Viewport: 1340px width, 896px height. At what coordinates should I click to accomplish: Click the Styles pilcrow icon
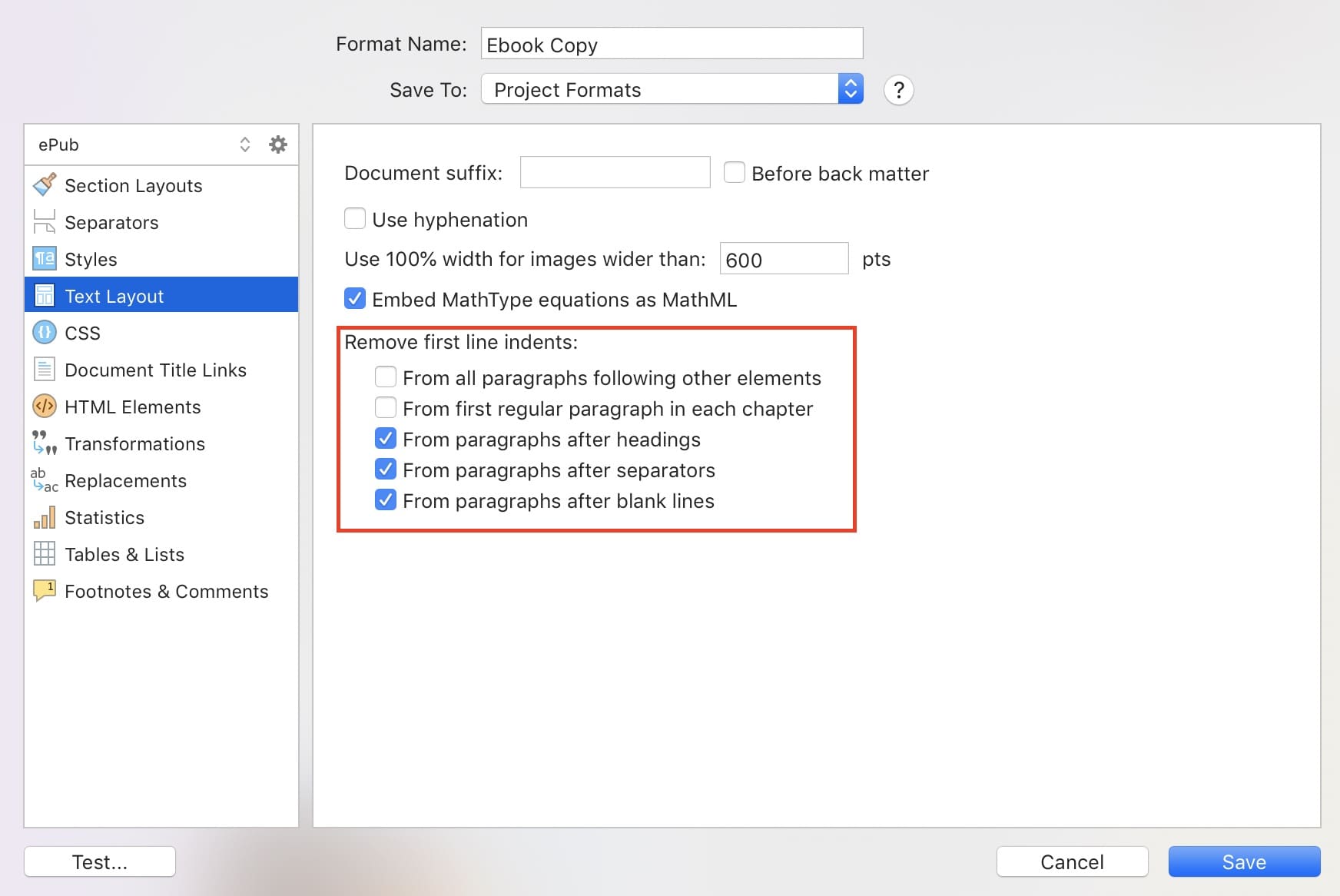(45, 259)
